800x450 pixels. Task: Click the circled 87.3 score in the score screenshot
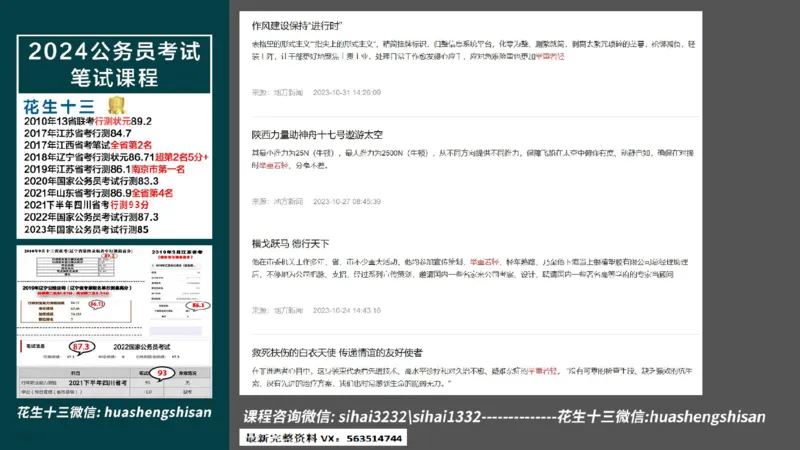coord(82,347)
